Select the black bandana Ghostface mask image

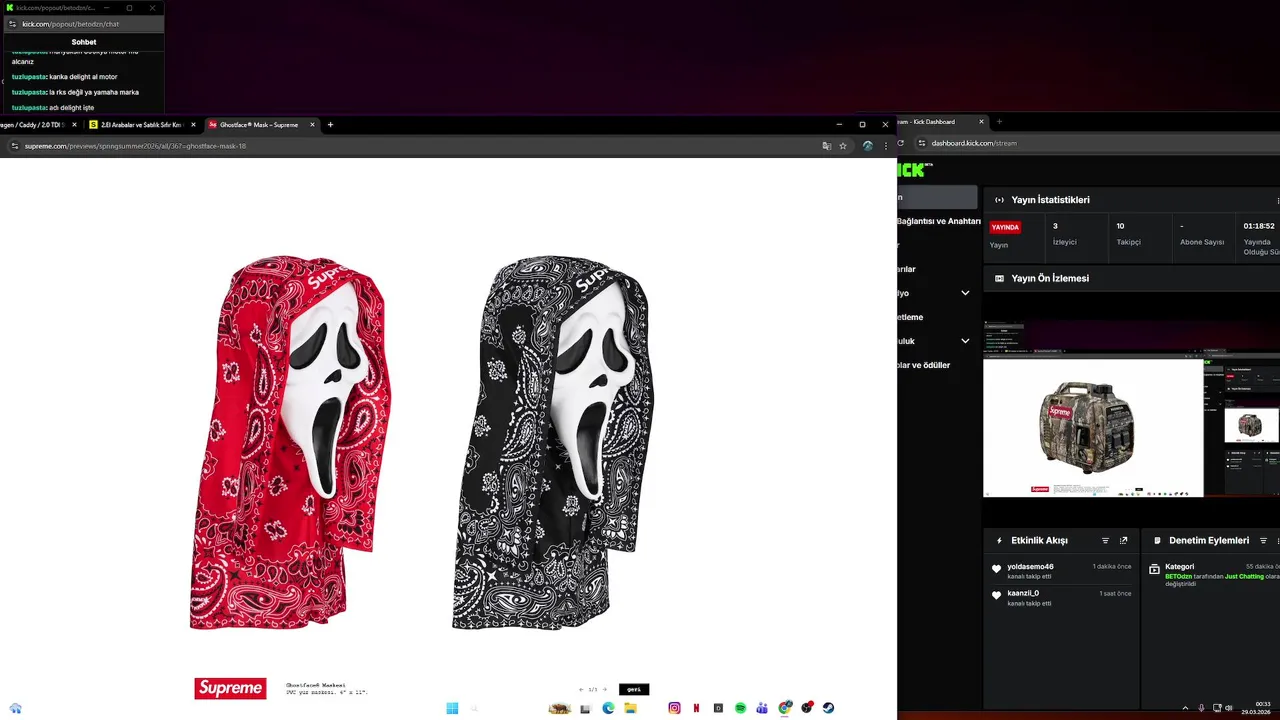pyautogui.click(x=552, y=442)
